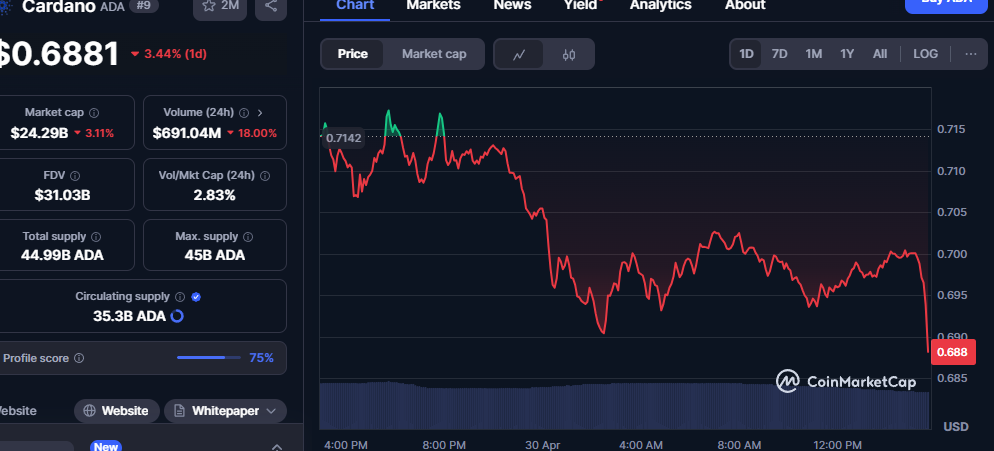This screenshot has width=994, height=451.
Task: Select the candlestick chart type icon
Action: click(569, 55)
